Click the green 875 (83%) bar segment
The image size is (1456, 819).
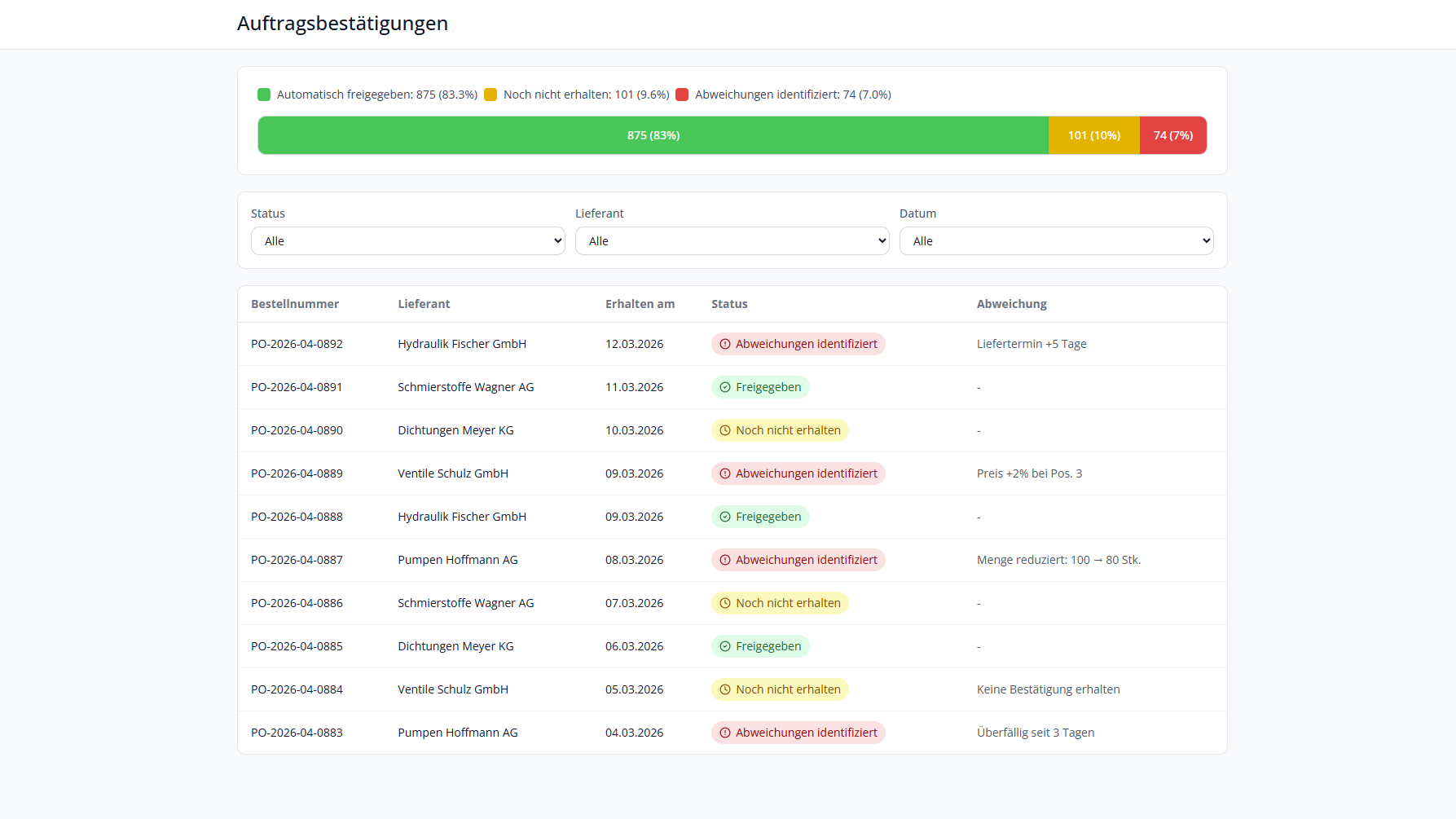click(653, 135)
